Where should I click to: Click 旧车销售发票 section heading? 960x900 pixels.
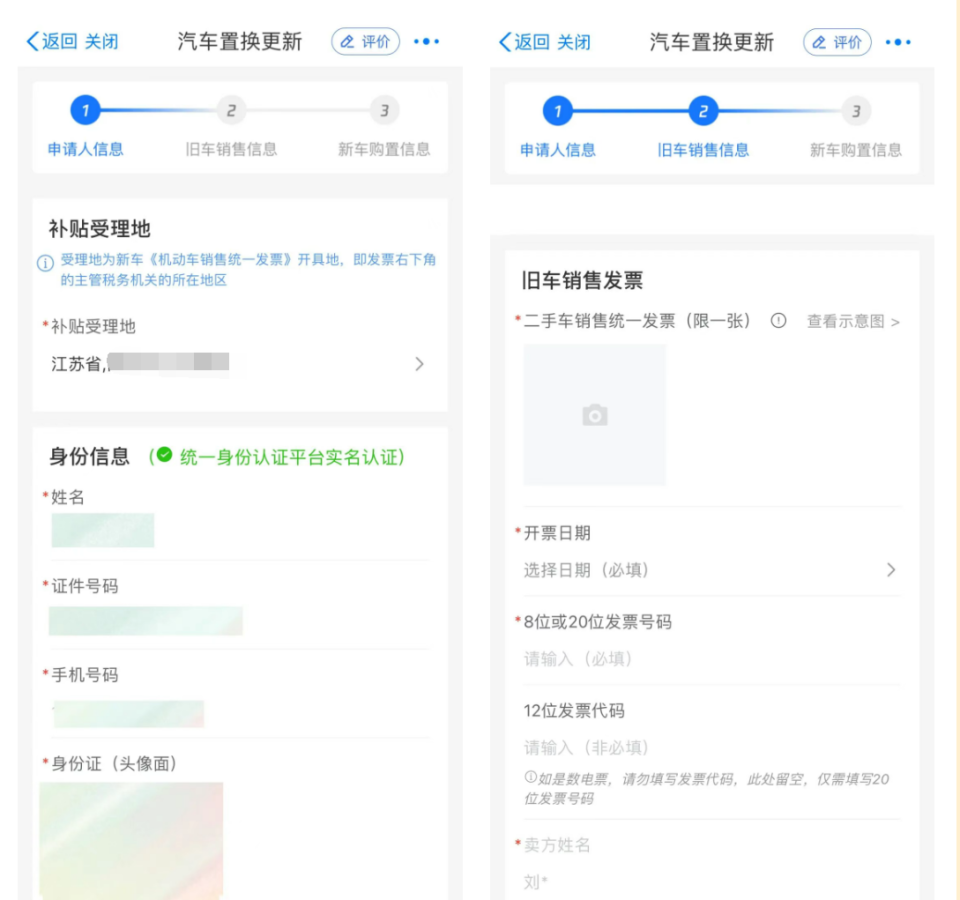pyautogui.click(x=582, y=280)
